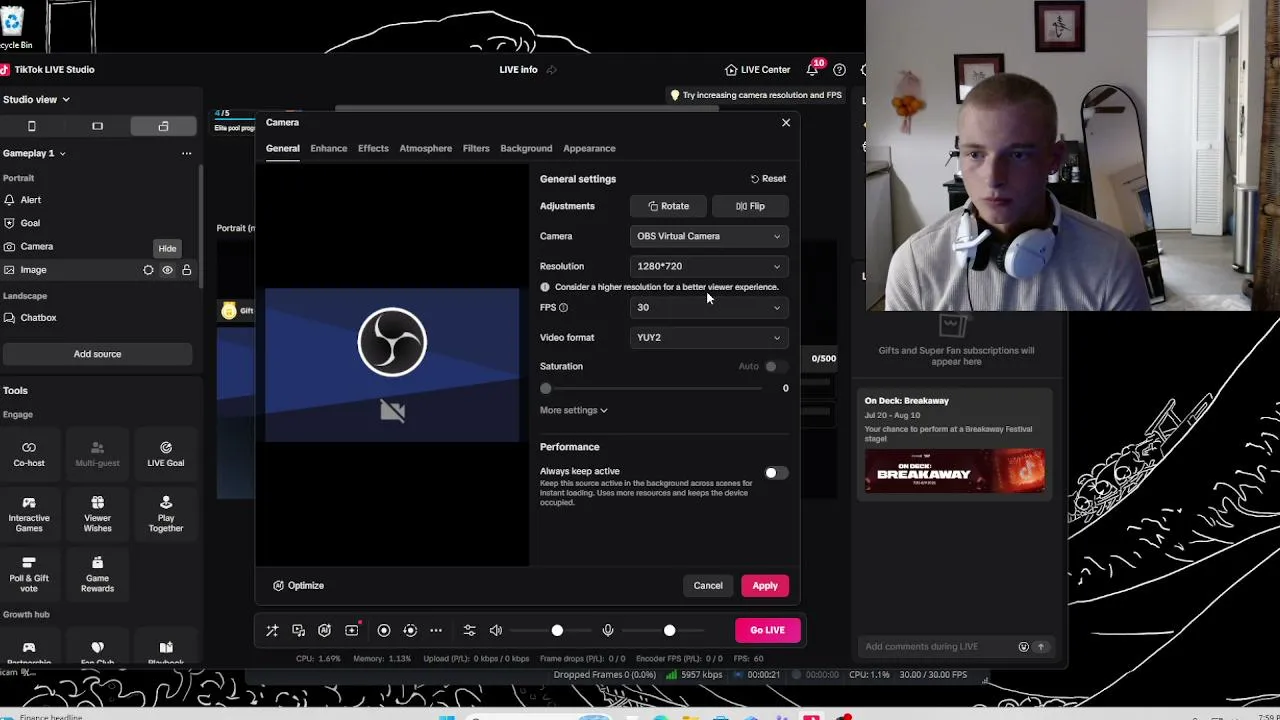The width and height of the screenshot is (1280, 720).
Task: Expand the Studio view dropdown
Action: (36, 99)
